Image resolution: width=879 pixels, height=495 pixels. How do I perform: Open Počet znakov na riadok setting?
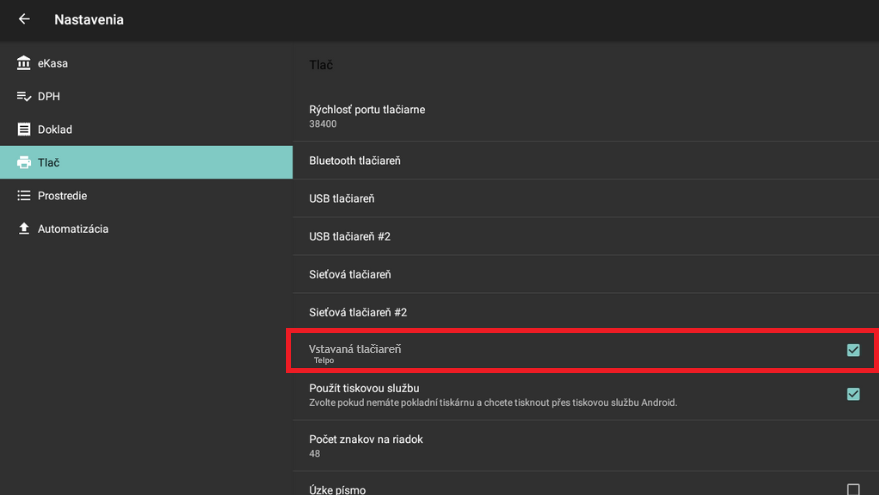366,445
